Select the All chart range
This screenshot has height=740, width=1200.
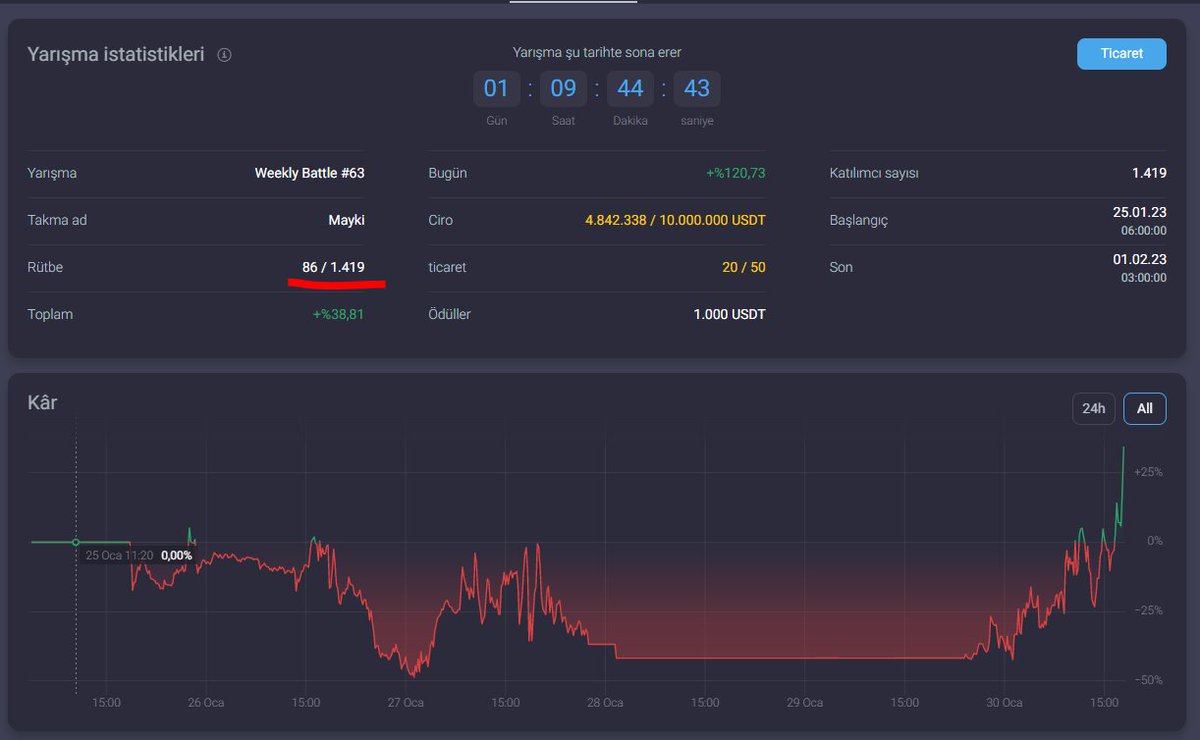point(1145,409)
